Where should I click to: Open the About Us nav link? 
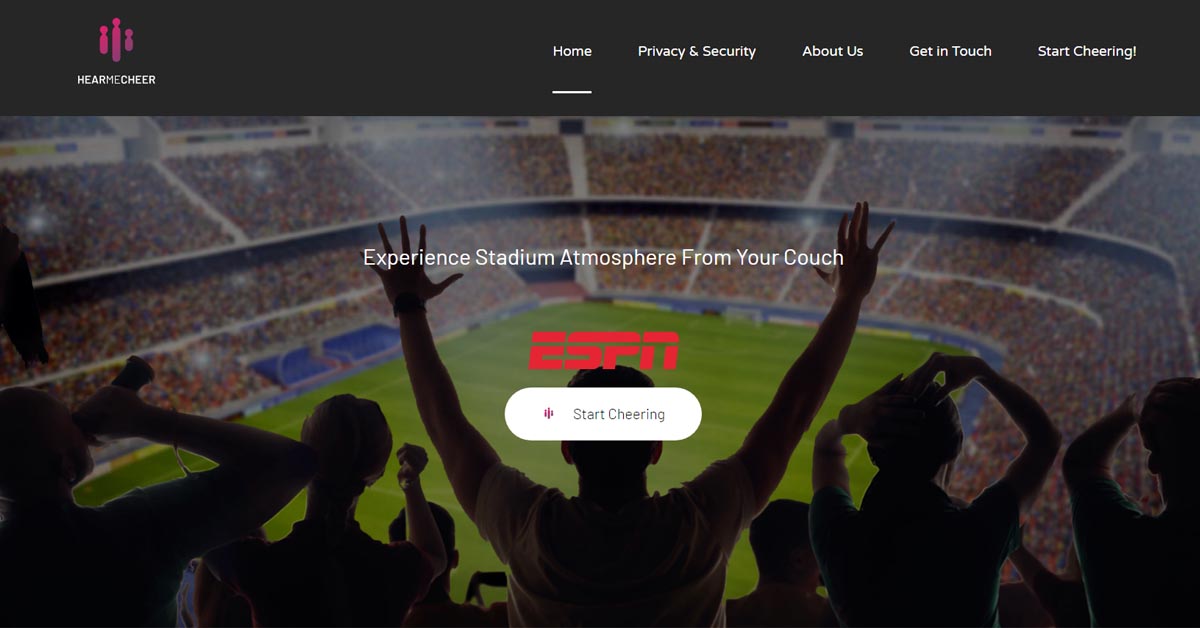tap(832, 51)
